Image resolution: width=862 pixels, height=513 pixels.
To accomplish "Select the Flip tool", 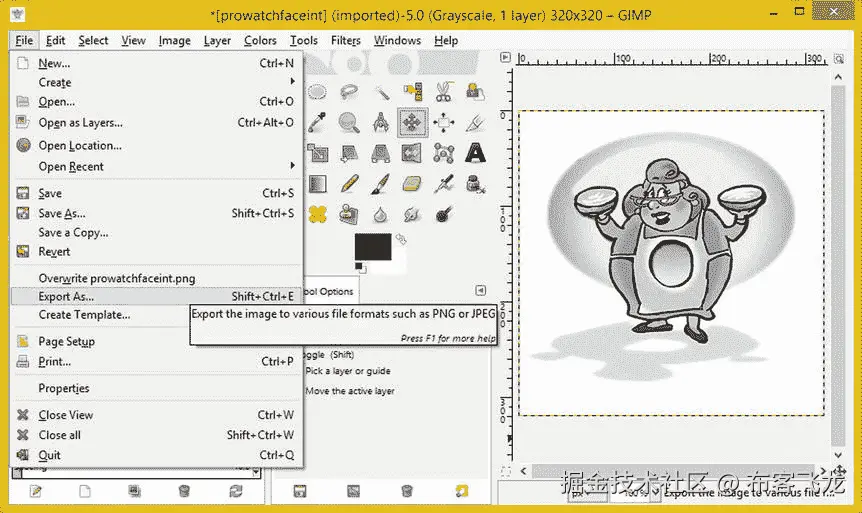I will tap(412, 153).
